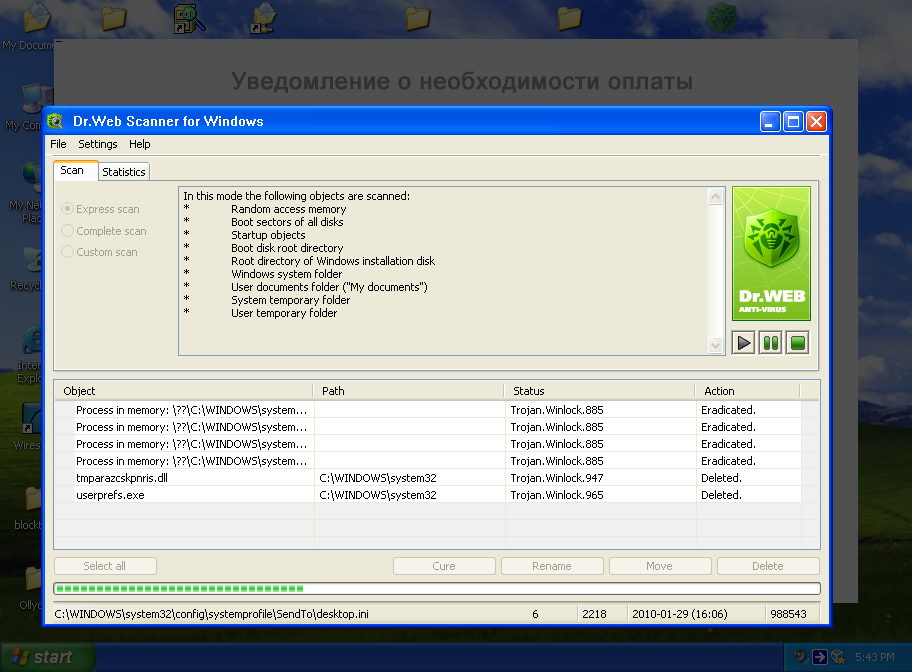The height and width of the screenshot is (672, 912).
Task: Click the Dr.WEB Anti-Virus spider logo
Action: pyautogui.click(x=771, y=253)
